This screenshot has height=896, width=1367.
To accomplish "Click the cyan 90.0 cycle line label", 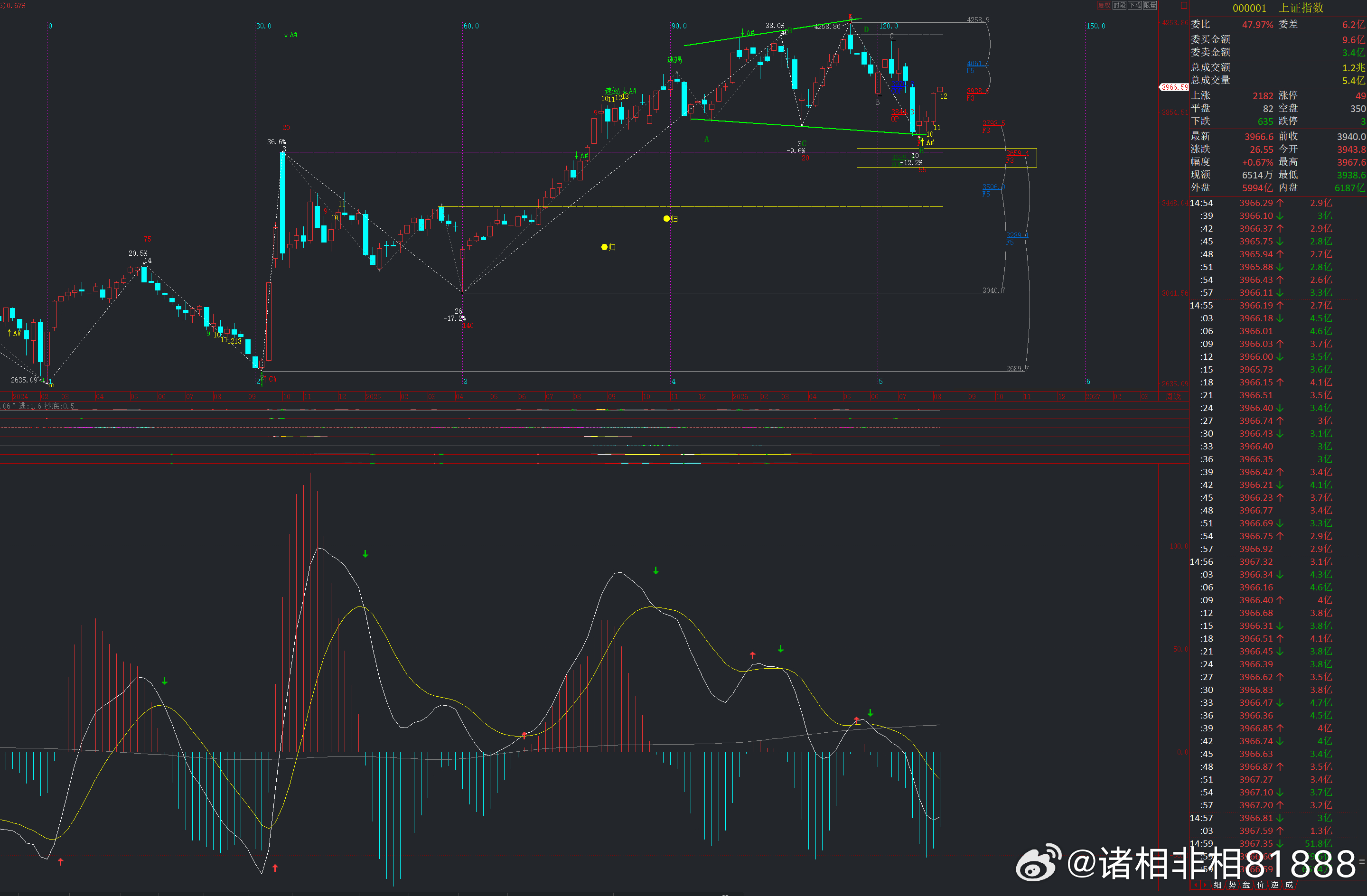I will (679, 26).
